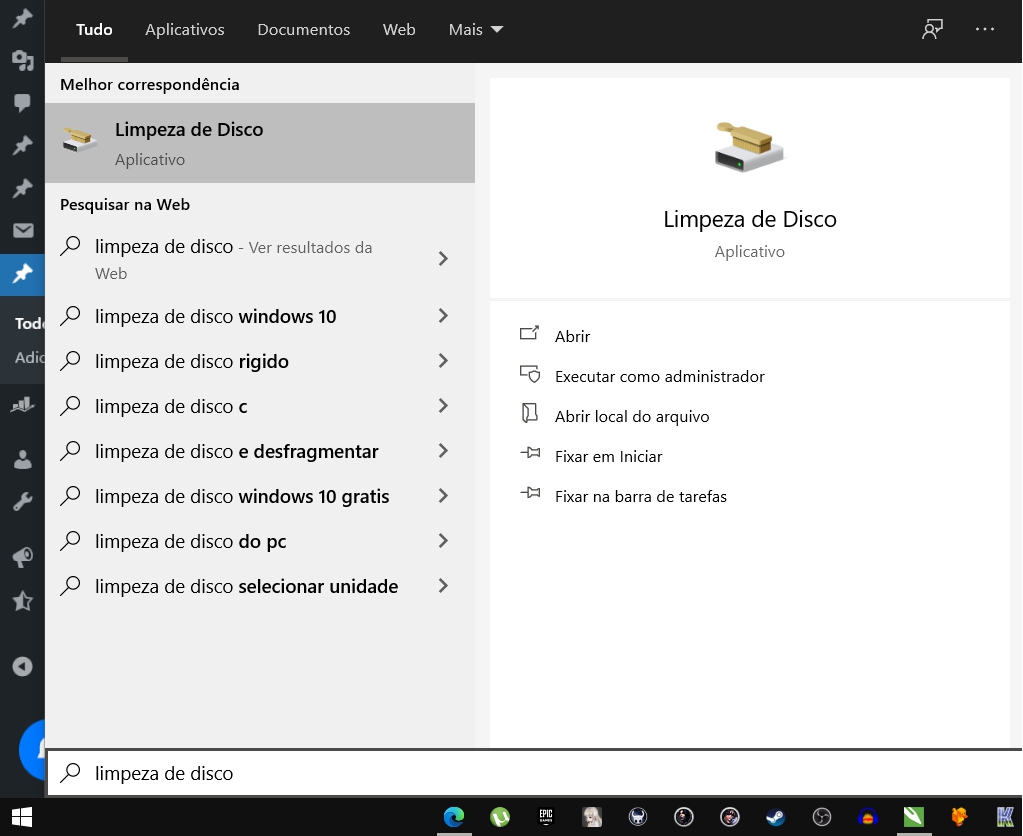The image size is (1023, 836).
Task: Open comments bubble icon in background sidebar
Action: (22, 102)
